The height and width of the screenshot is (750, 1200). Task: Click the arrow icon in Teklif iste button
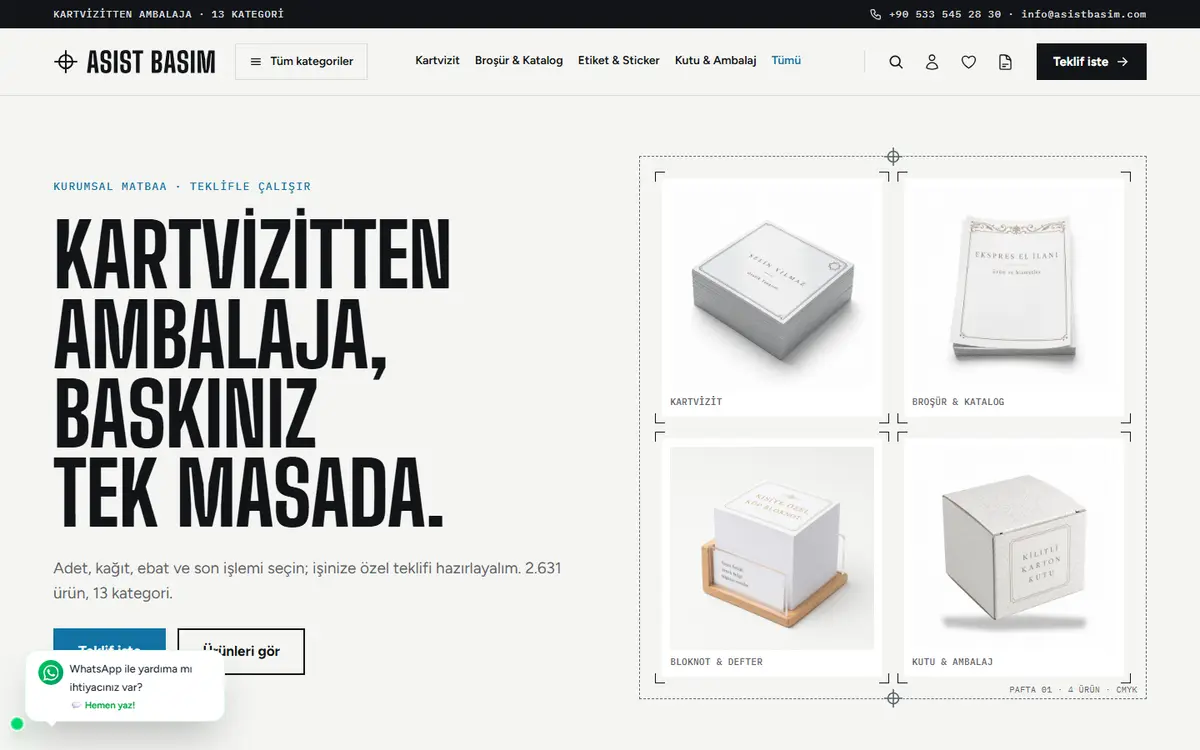[x=1123, y=62]
